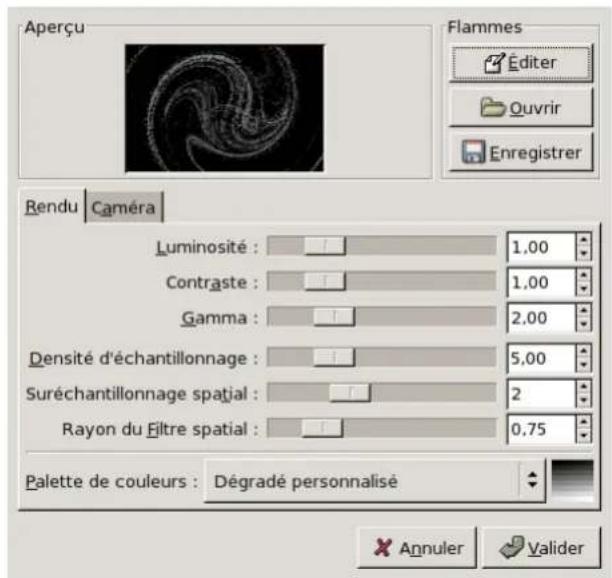Decrease Luminosité with the down arrow

(x=584, y=254)
